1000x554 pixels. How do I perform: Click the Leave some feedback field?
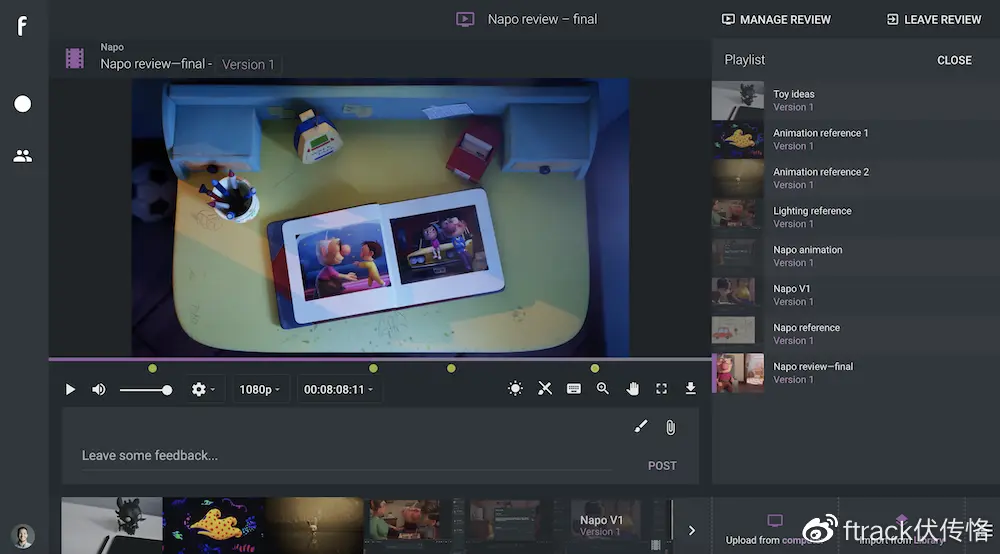346,456
